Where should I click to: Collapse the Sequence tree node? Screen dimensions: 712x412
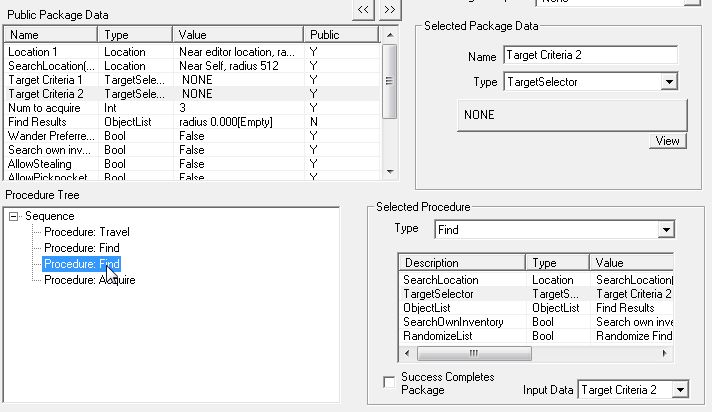point(13,216)
